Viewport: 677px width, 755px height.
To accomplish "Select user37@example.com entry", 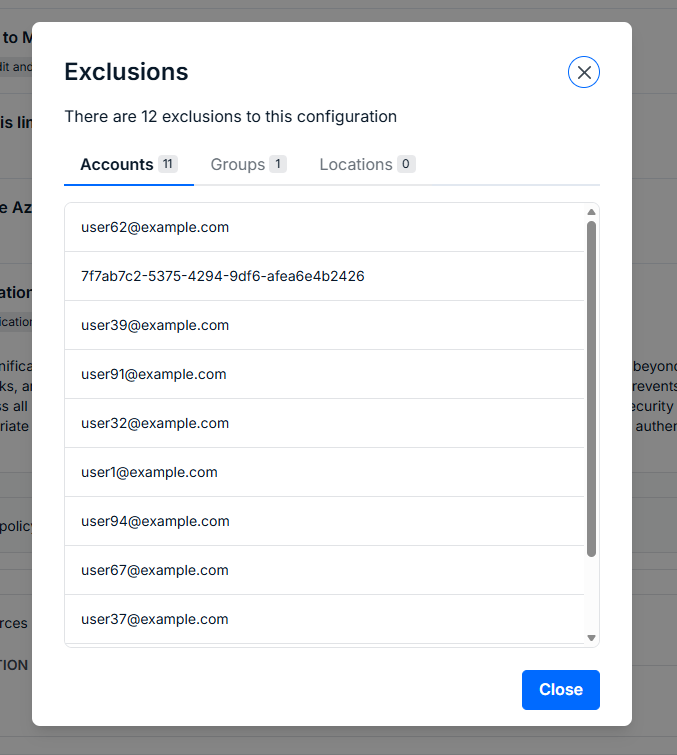I will click(x=325, y=619).
